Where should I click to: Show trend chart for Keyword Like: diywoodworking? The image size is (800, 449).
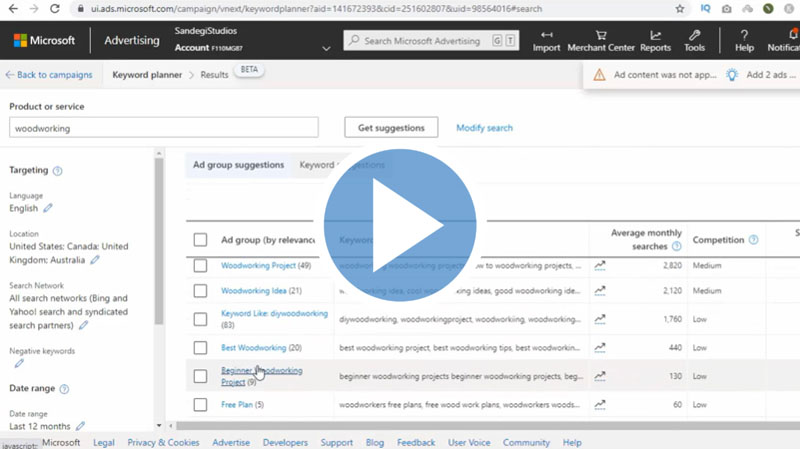(600, 319)
